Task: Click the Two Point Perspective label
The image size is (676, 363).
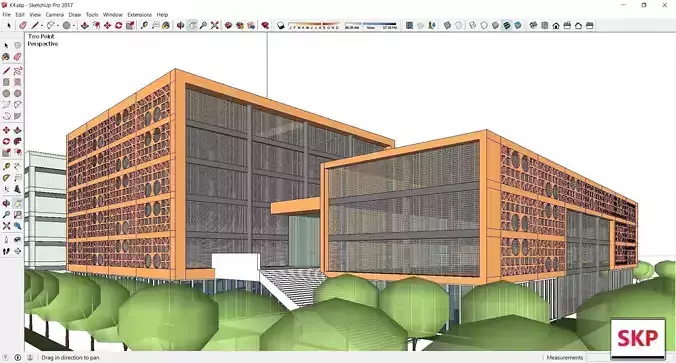Action: pos(42,40)
